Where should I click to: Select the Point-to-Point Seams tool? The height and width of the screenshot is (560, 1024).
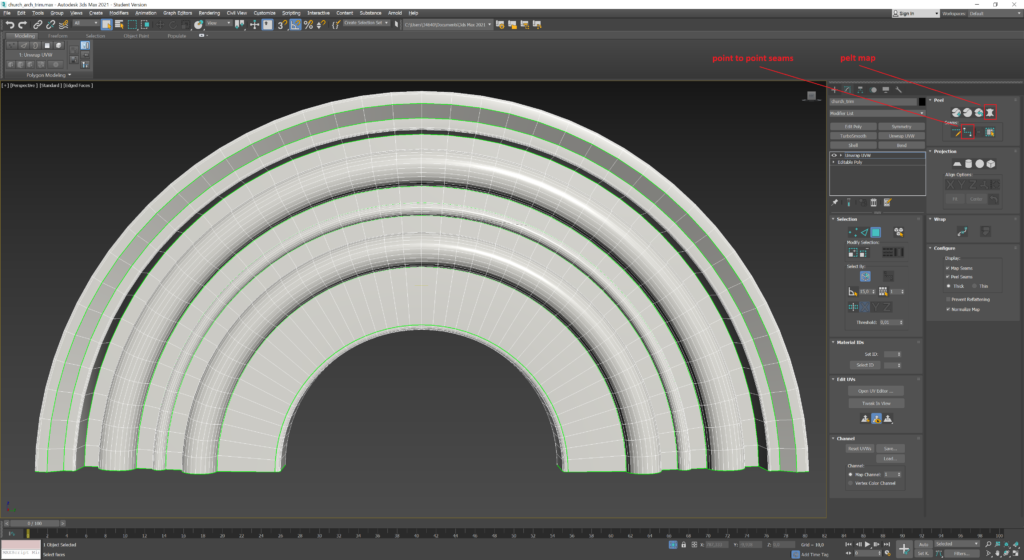click(968, 132)
